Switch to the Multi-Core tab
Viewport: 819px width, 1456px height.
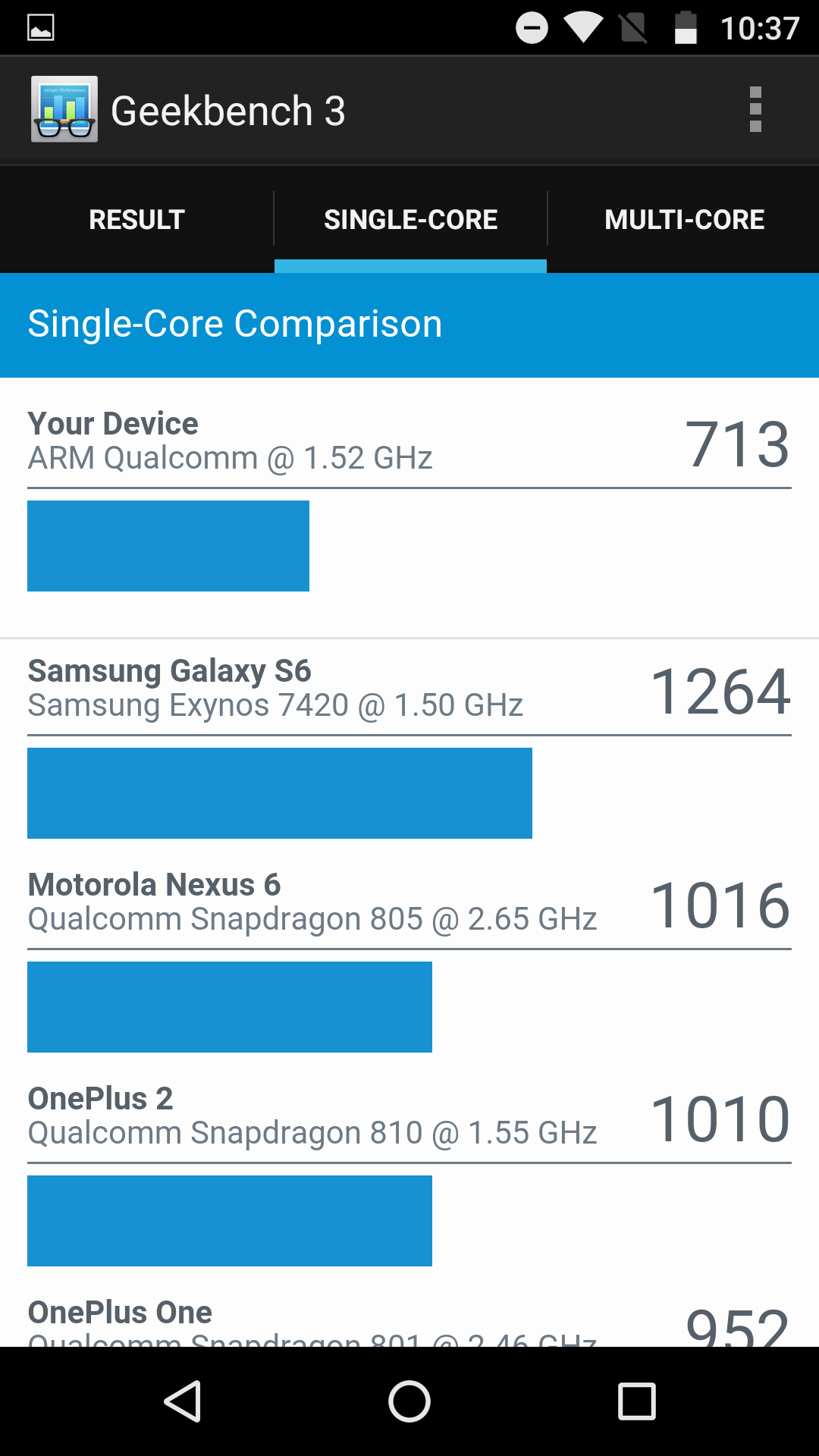(684, 219)
